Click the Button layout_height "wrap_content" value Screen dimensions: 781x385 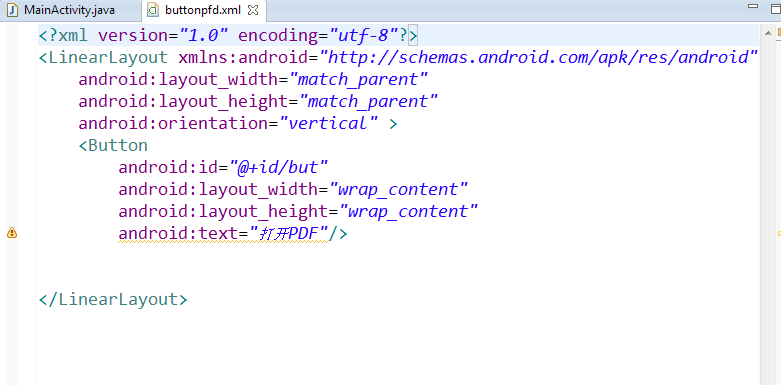point(408,211)
